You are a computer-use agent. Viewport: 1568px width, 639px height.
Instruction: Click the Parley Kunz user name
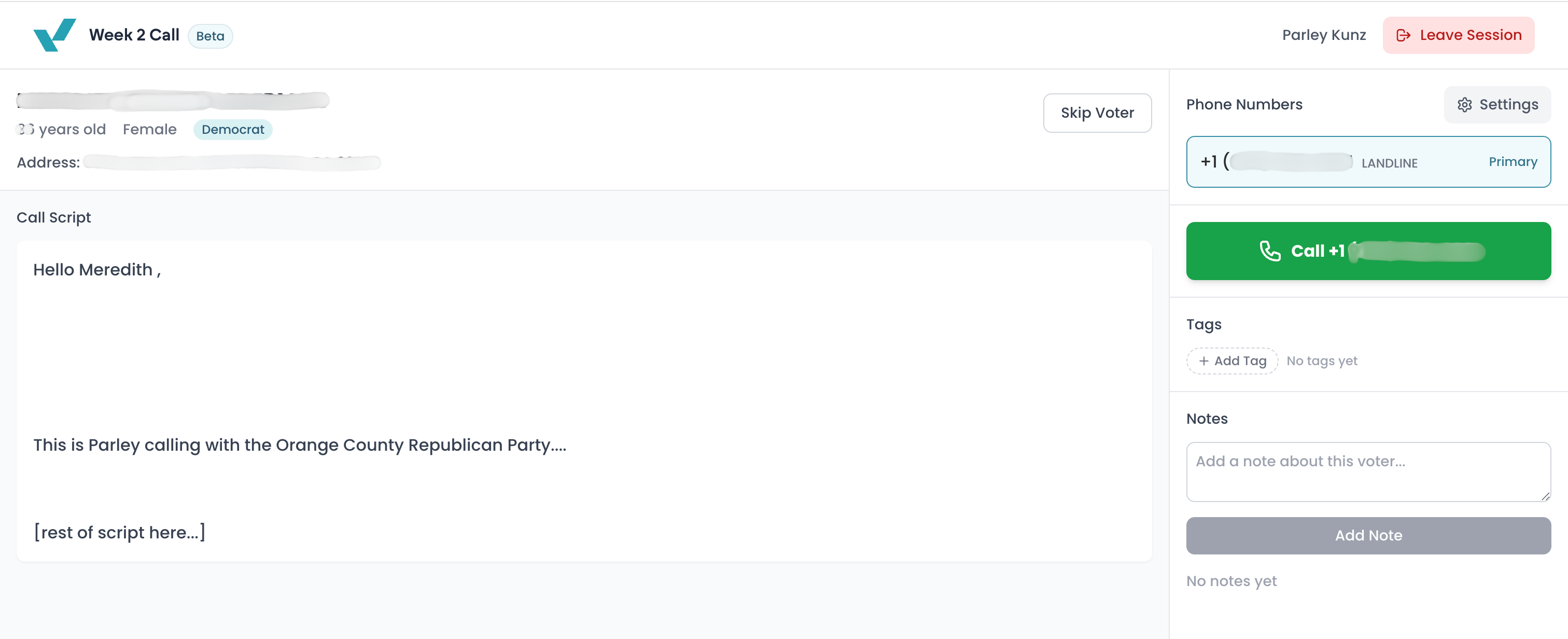point(1324,35)
